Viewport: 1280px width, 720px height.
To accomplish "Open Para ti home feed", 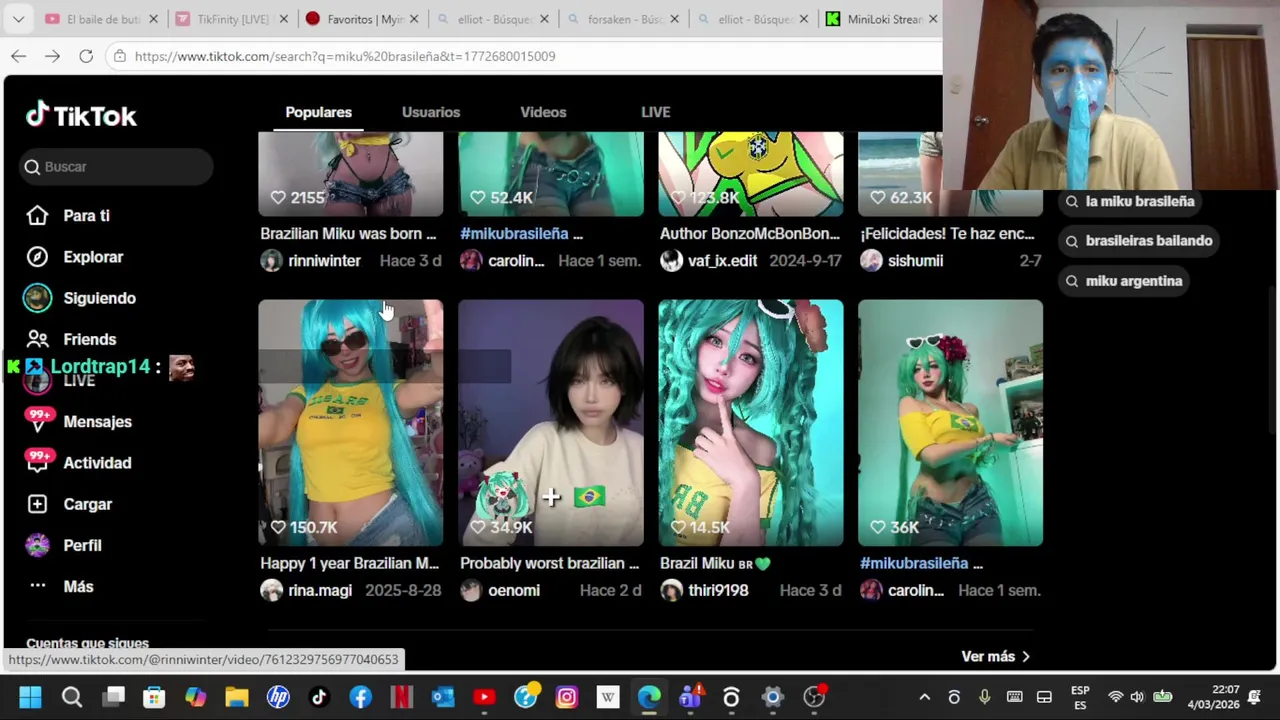I will 86,215.
